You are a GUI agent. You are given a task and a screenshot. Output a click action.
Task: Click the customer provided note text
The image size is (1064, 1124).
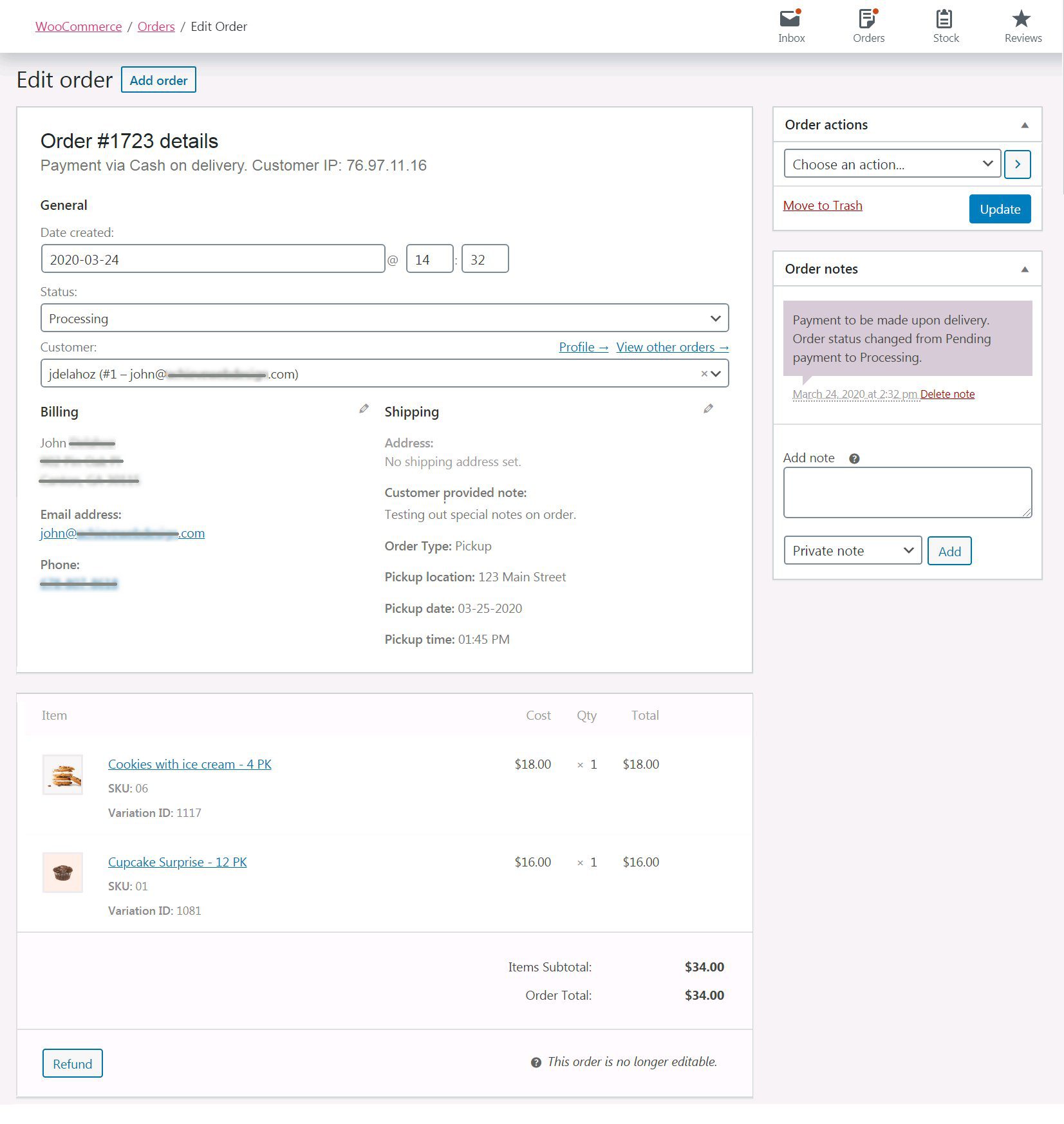tap(480, 514)
